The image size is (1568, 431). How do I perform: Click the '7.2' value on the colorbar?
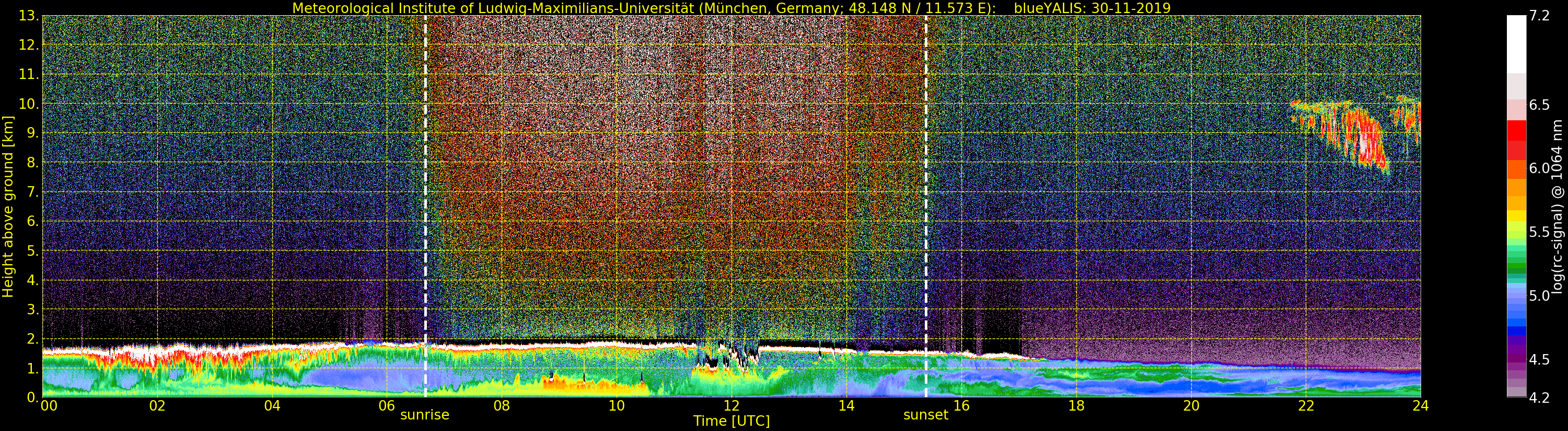pyautogui.click(x=1539, y=16)
